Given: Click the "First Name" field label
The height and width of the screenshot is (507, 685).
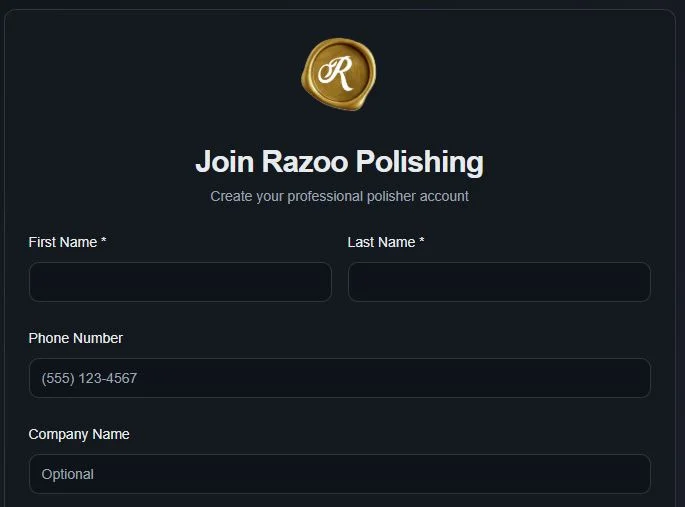Looking at the screenshot, I should click(63, 242).
